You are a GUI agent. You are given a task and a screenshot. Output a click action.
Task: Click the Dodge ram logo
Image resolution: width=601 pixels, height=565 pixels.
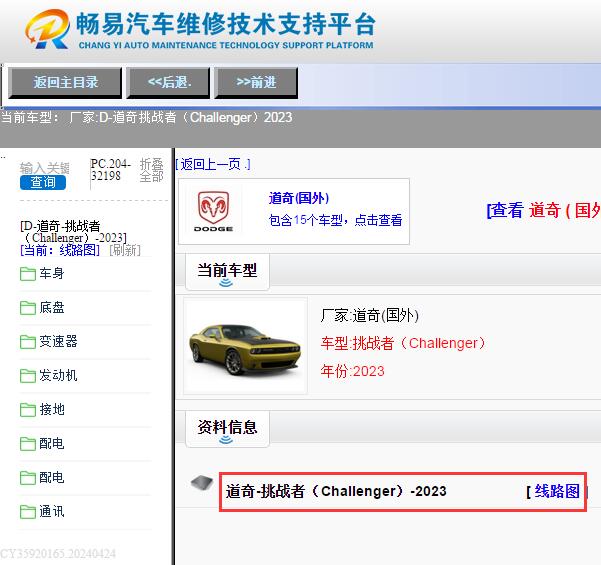(x=213, y=211)
